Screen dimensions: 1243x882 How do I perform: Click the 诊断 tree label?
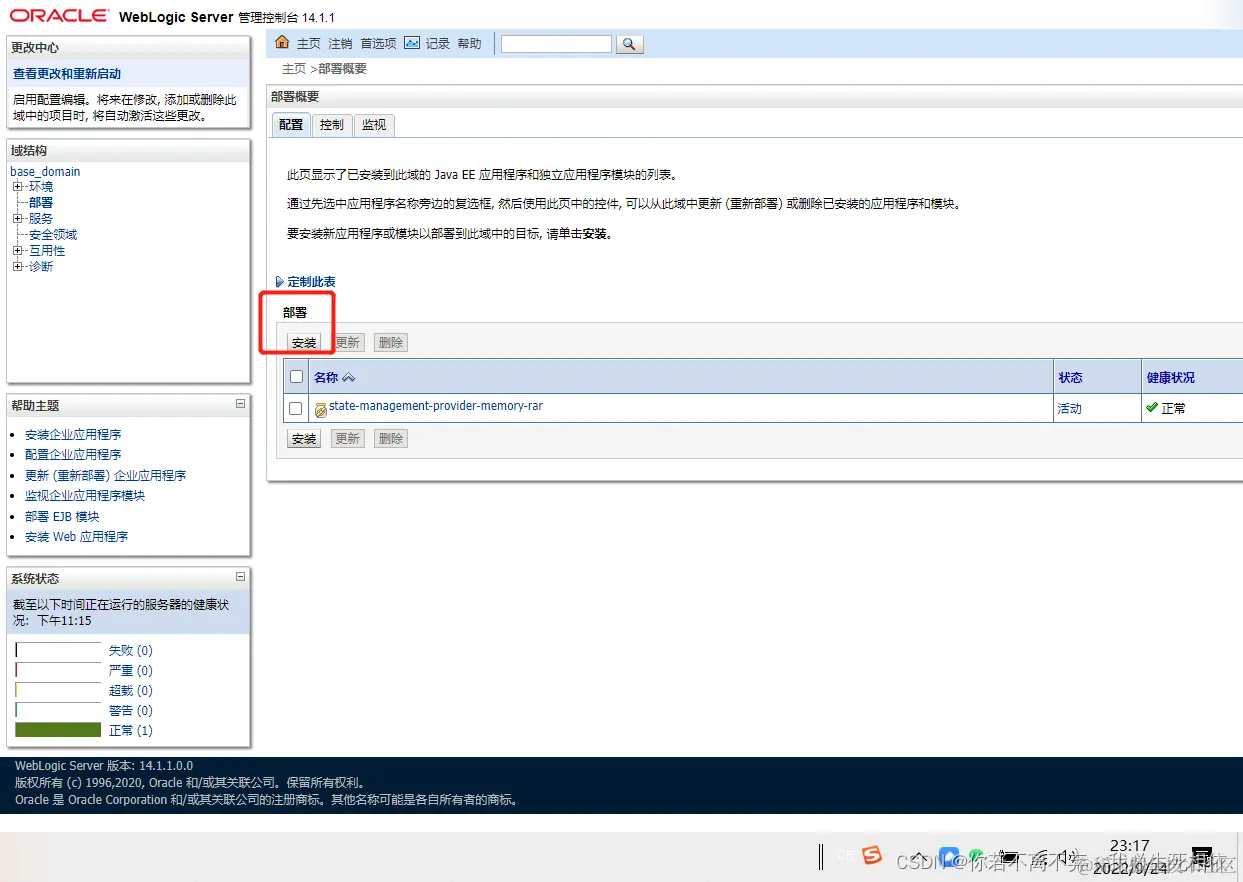[41, 267]
